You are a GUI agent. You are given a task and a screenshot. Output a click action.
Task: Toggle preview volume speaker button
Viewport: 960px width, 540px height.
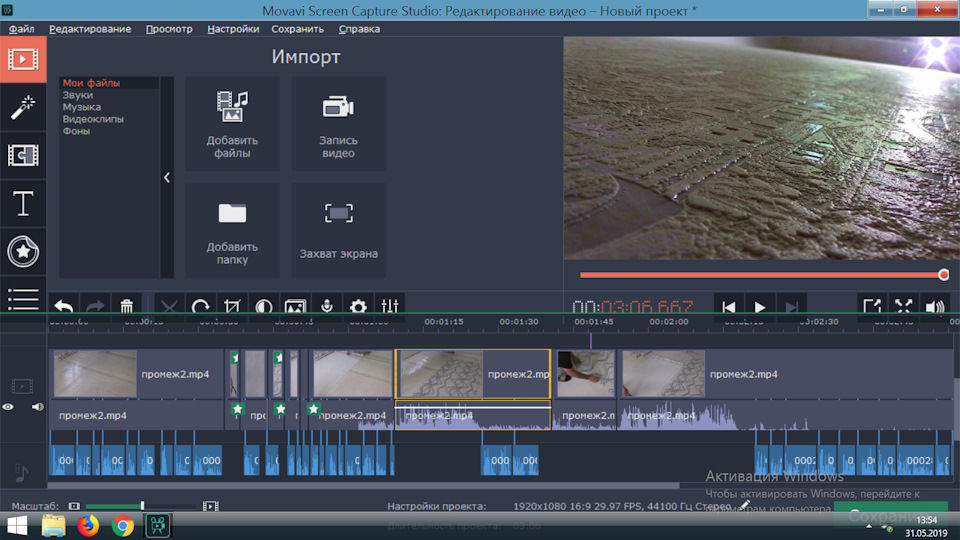[x=934, y=307]
